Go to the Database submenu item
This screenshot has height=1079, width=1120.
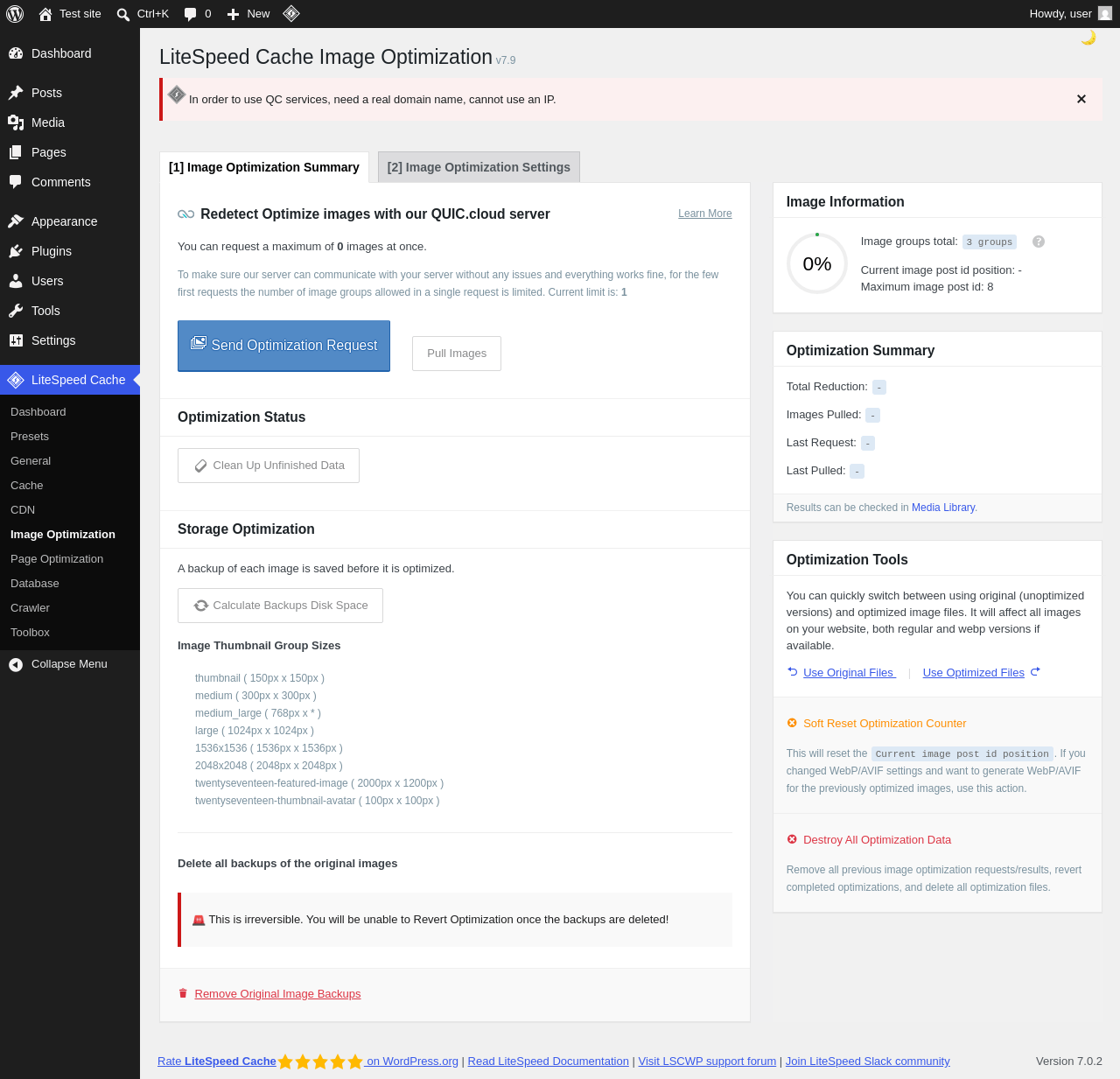(70, 584)
